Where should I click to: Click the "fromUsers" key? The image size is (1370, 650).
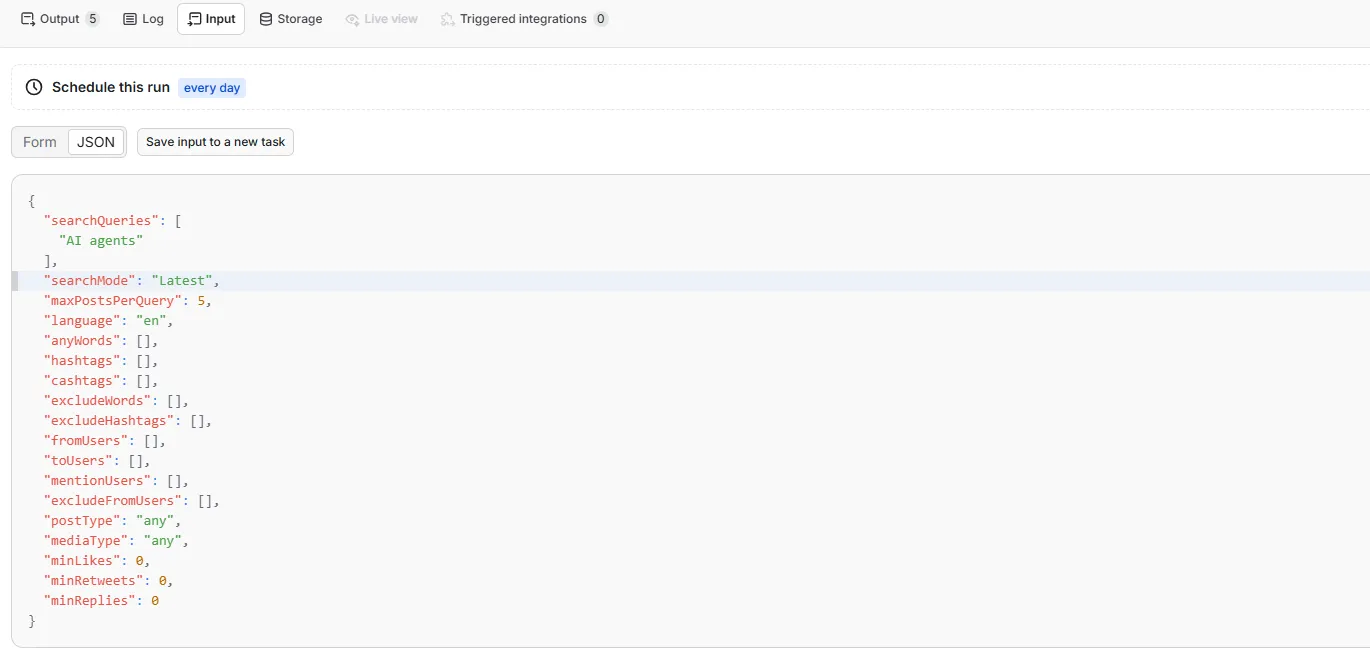point(86,441)
